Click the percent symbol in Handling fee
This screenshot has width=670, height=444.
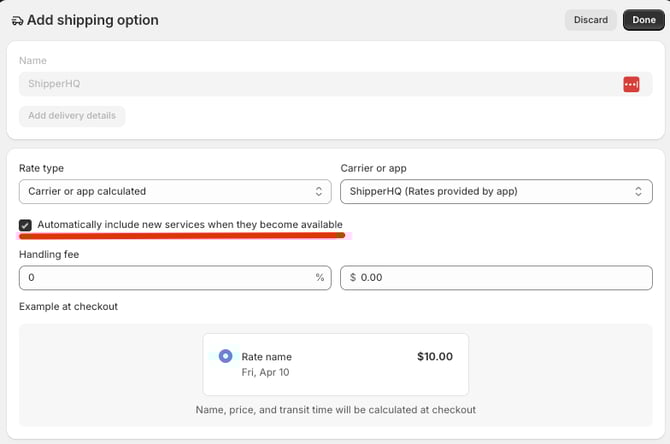[320, 277]
